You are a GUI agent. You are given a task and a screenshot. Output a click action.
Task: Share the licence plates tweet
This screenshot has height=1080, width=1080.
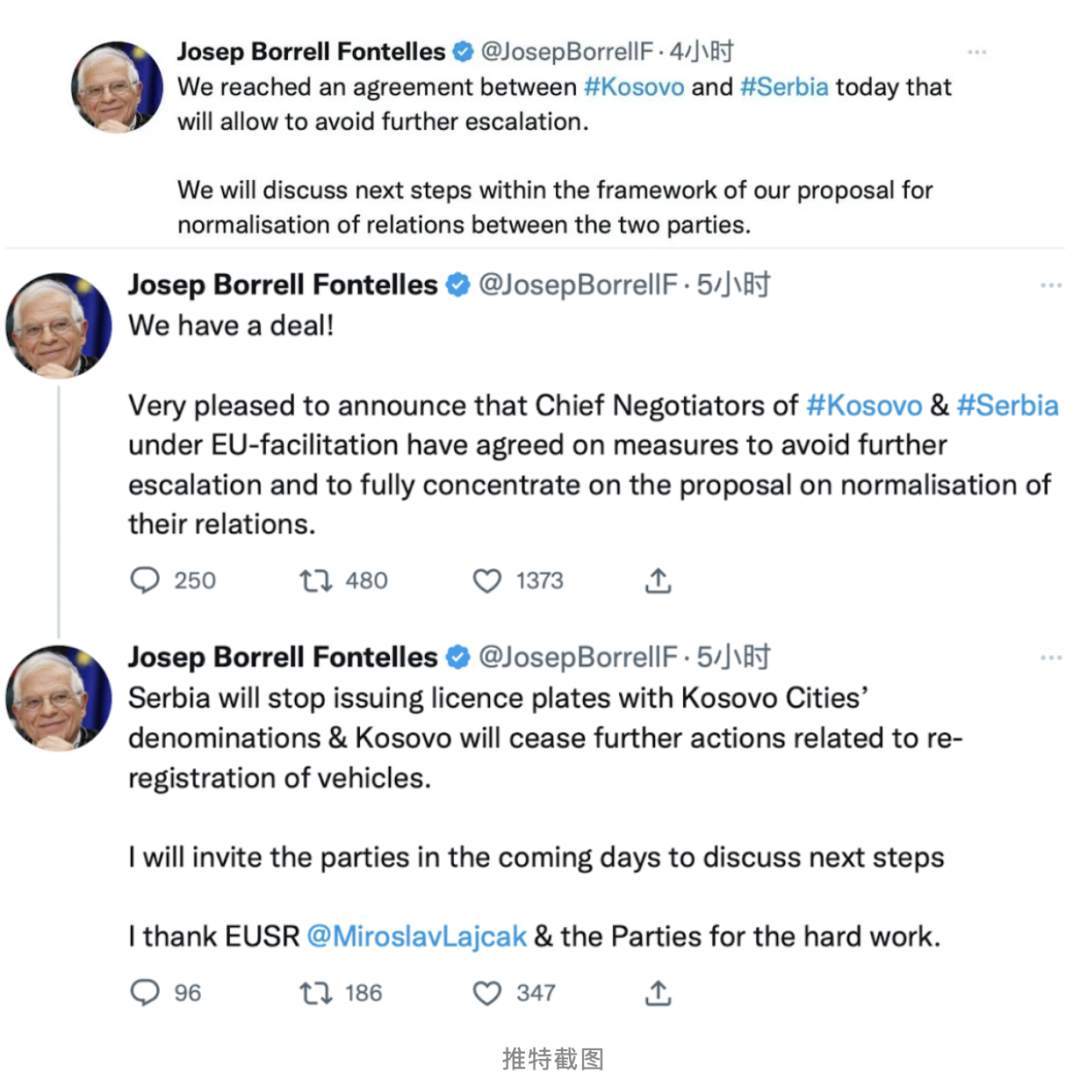click(x=657, y=993)
